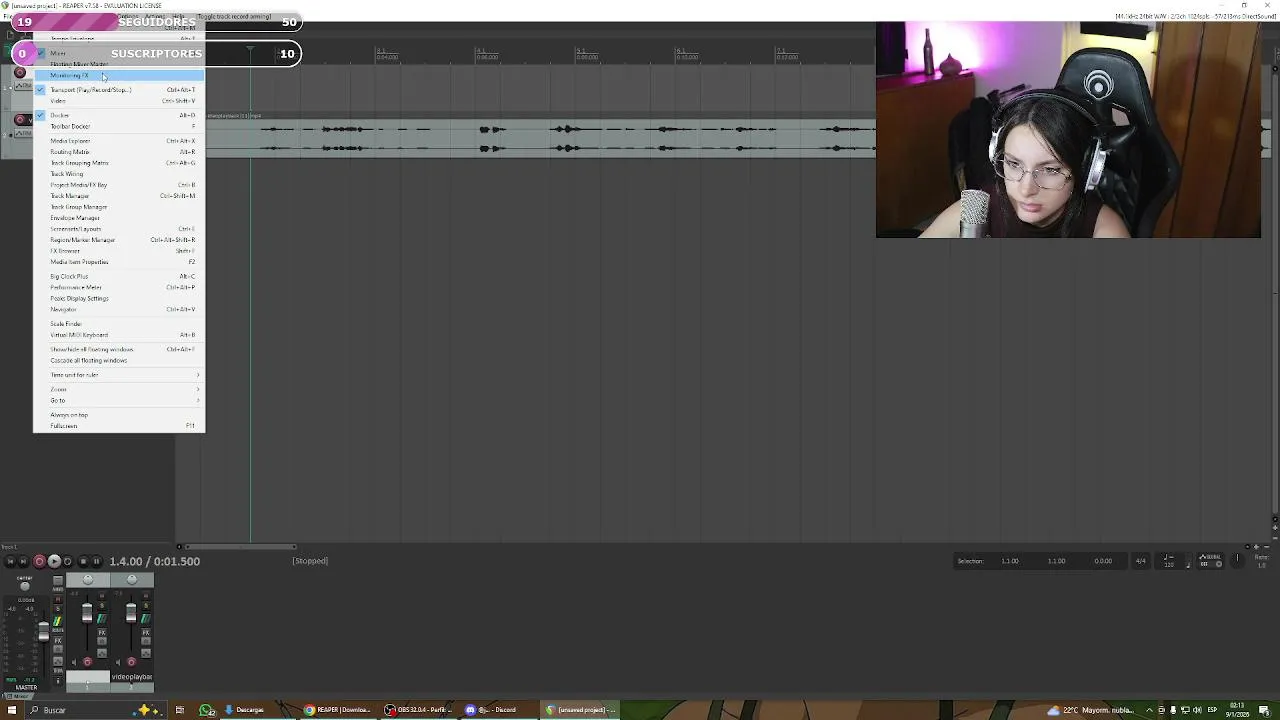Toggle record monitoring speaker on videoplayback track
This screenshot has width=1280, height=720.
pos(118,662)
